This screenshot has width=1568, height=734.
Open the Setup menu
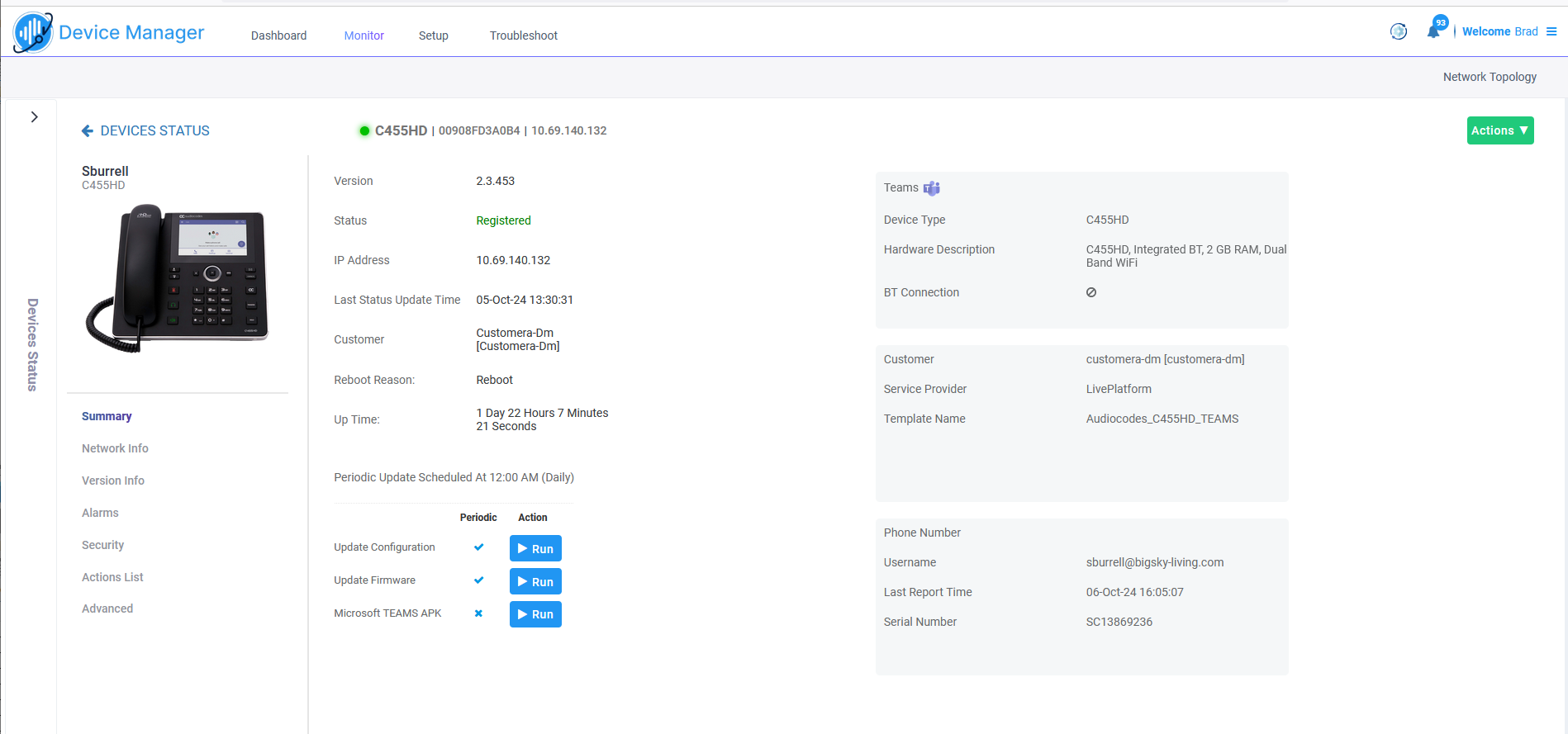click(x=434, y=36)
